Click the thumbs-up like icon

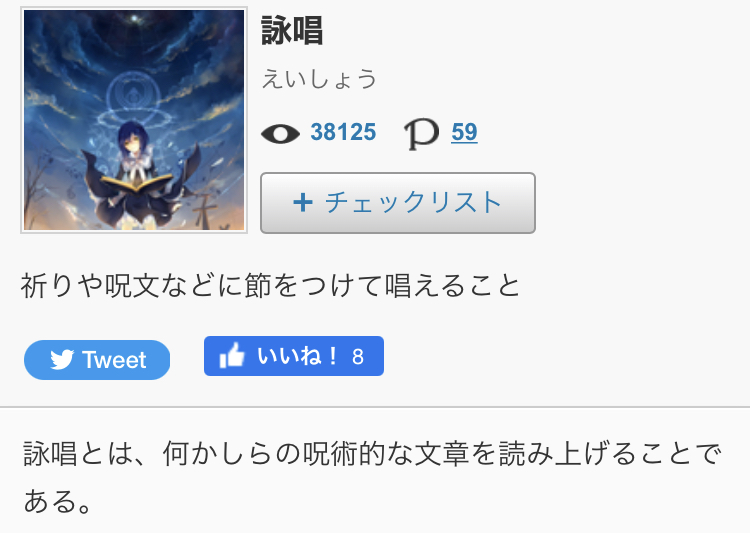(232, 355)
